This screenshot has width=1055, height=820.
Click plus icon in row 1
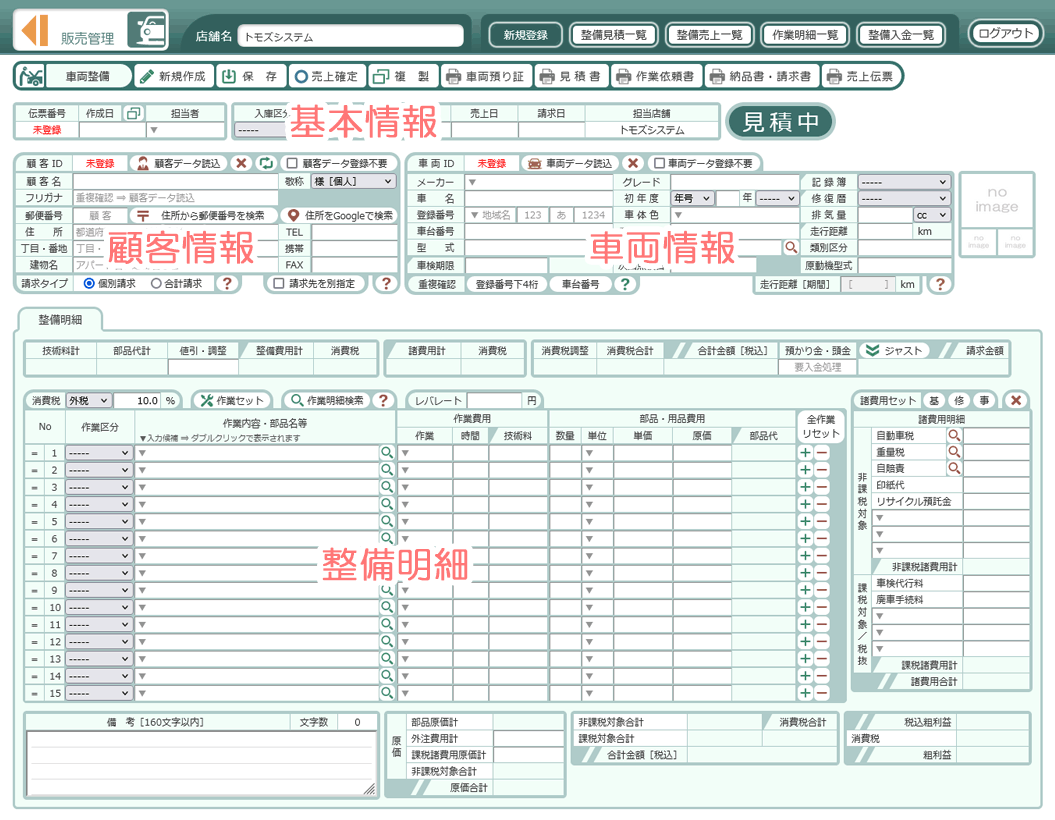click(805, 453)
